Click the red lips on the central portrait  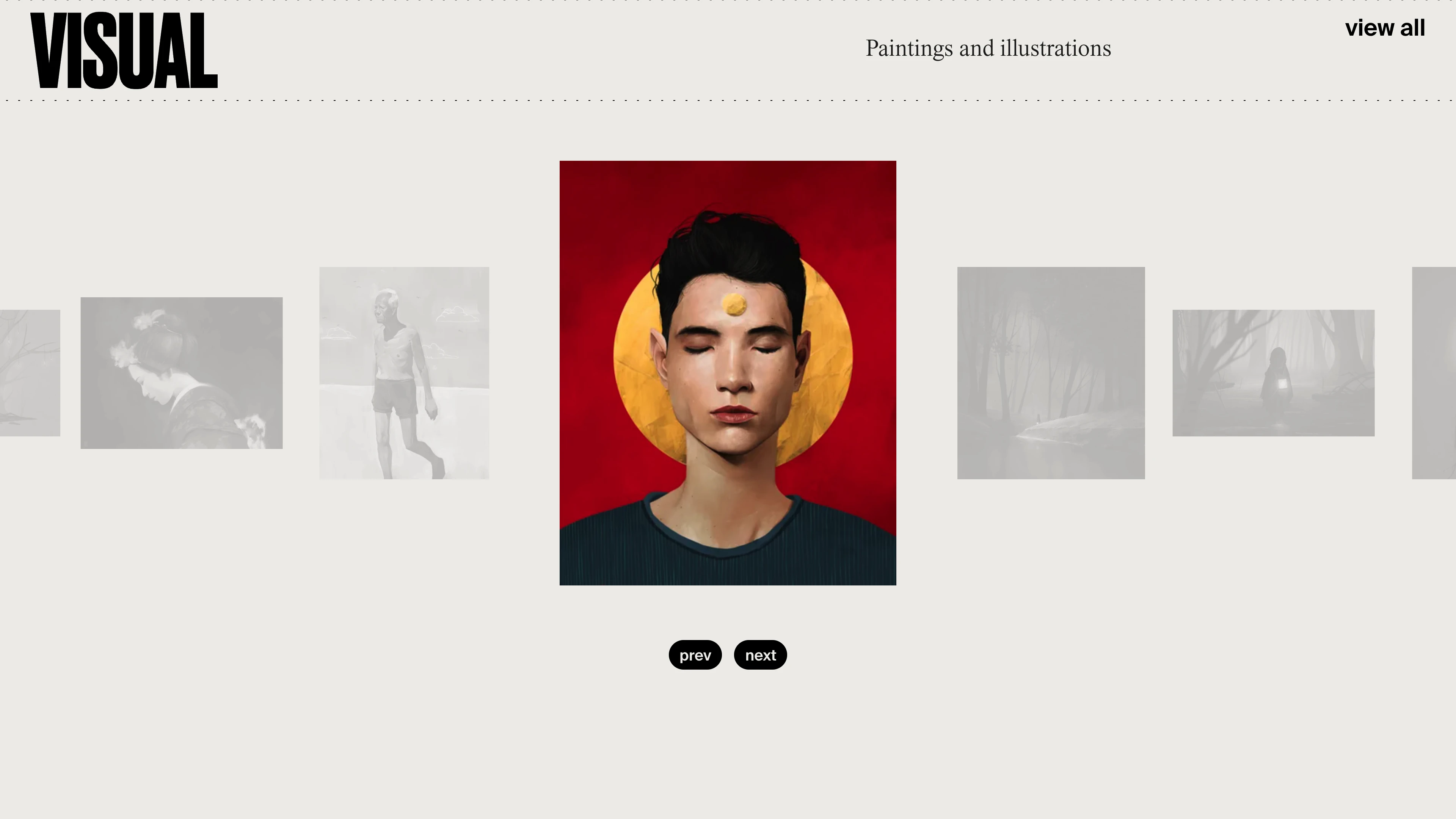[x=734, y=414]
